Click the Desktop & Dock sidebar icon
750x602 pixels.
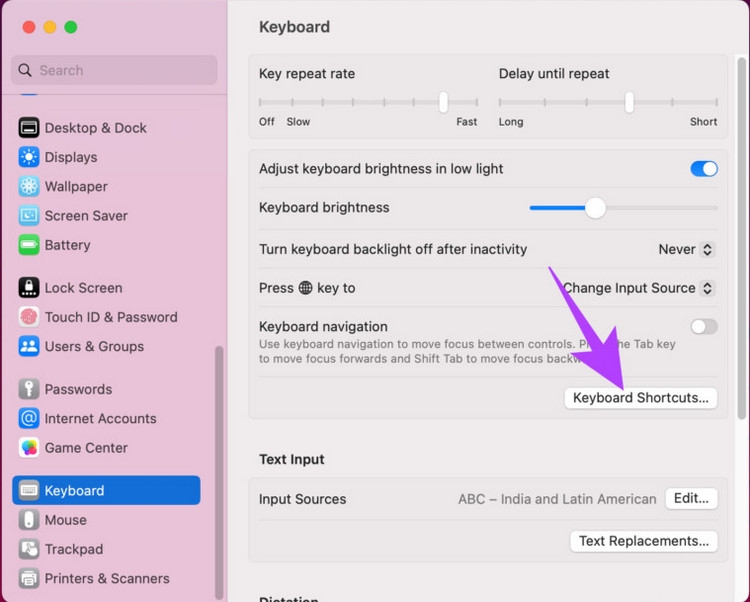pyautogui.click(x=28, y=128)
